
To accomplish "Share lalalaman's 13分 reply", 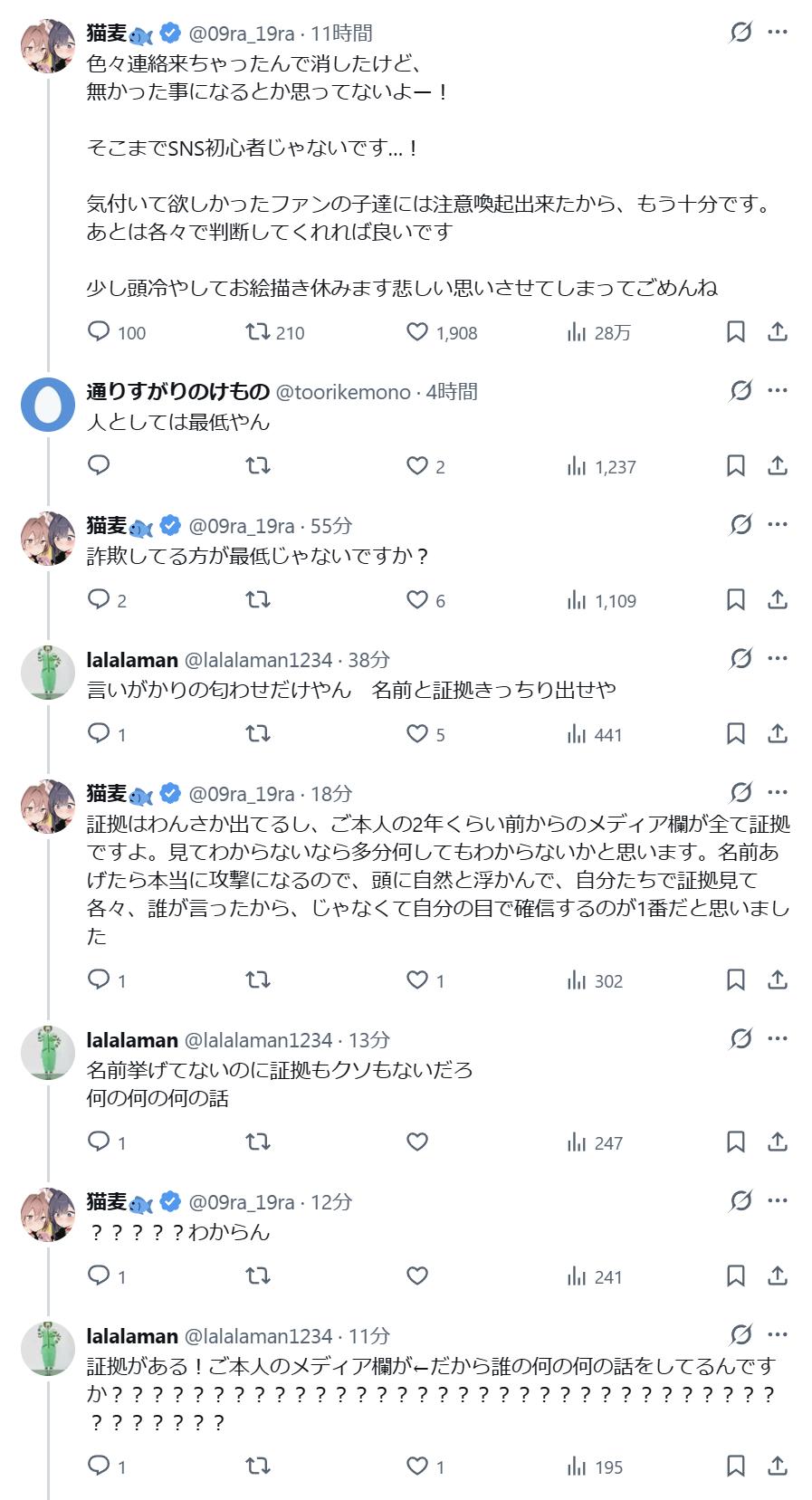I will (778, 1142).
